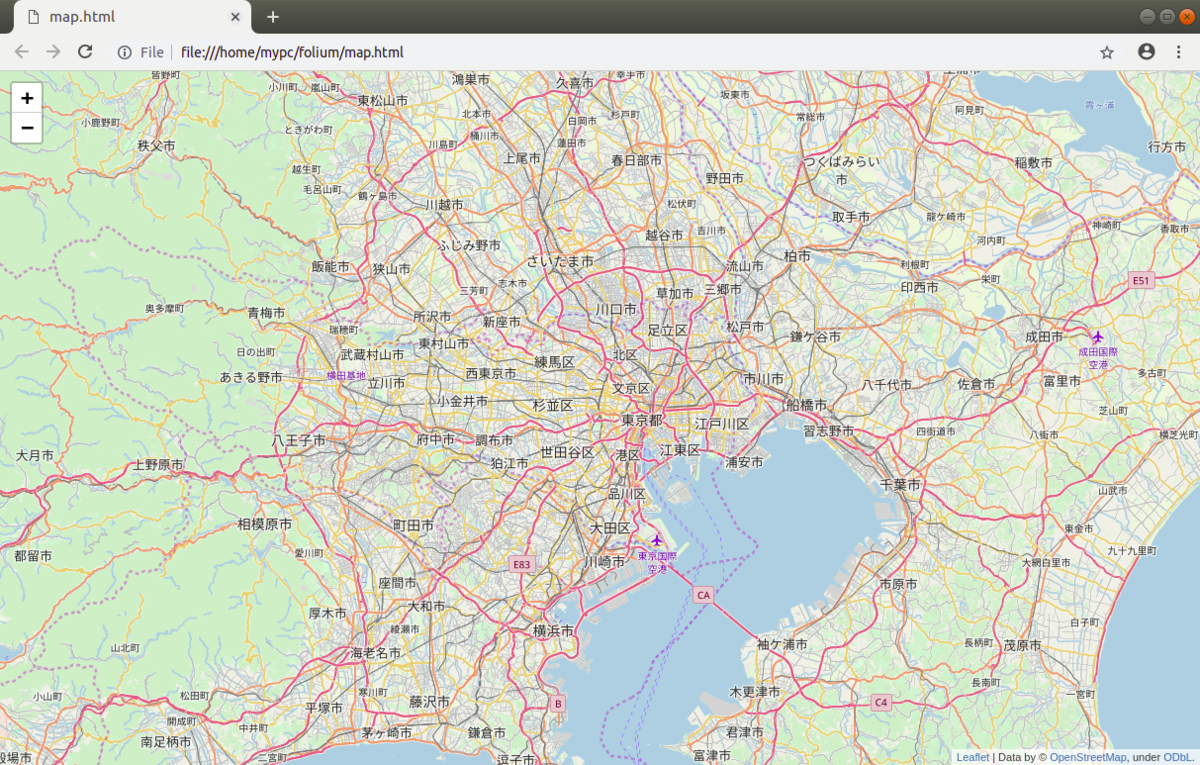Close the browser window

(x=1185, y=17)
